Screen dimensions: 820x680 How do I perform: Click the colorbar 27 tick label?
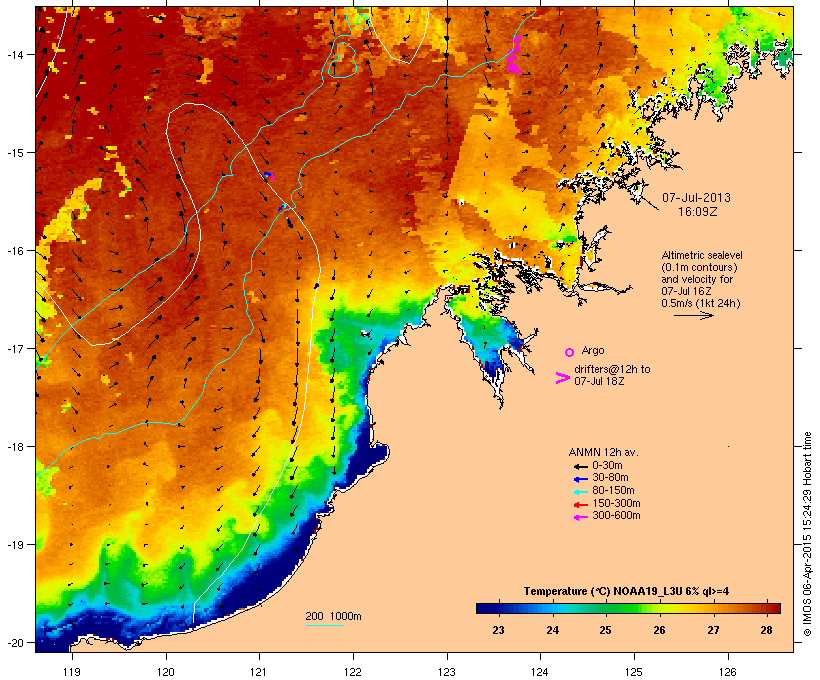click(713, 630)
